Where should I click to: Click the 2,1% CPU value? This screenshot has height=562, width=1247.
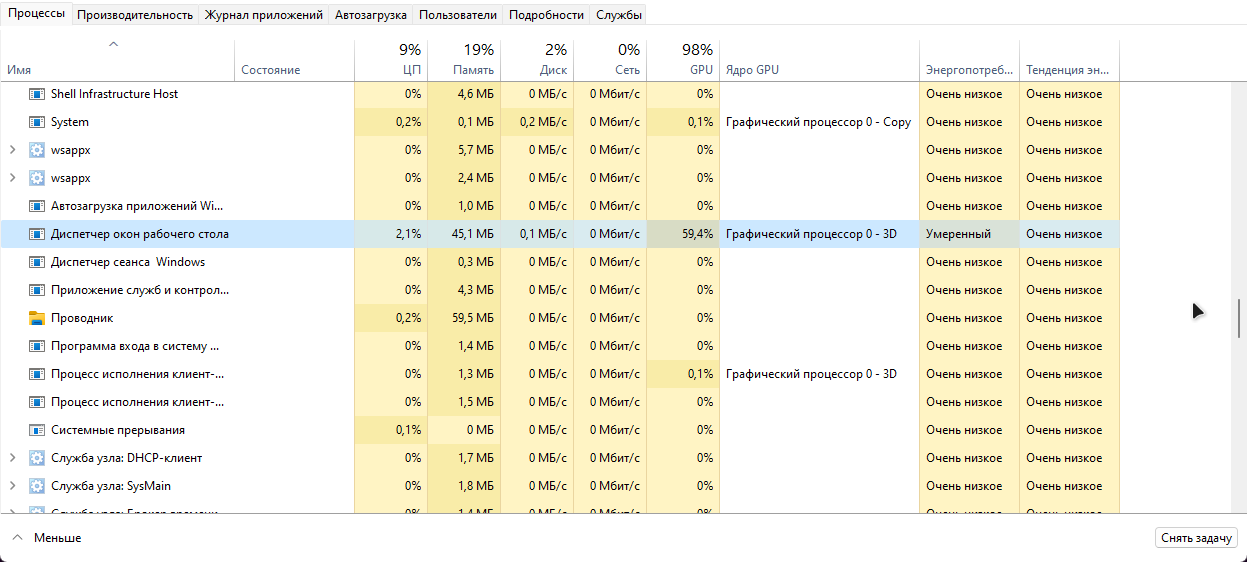tap(408, 234)
